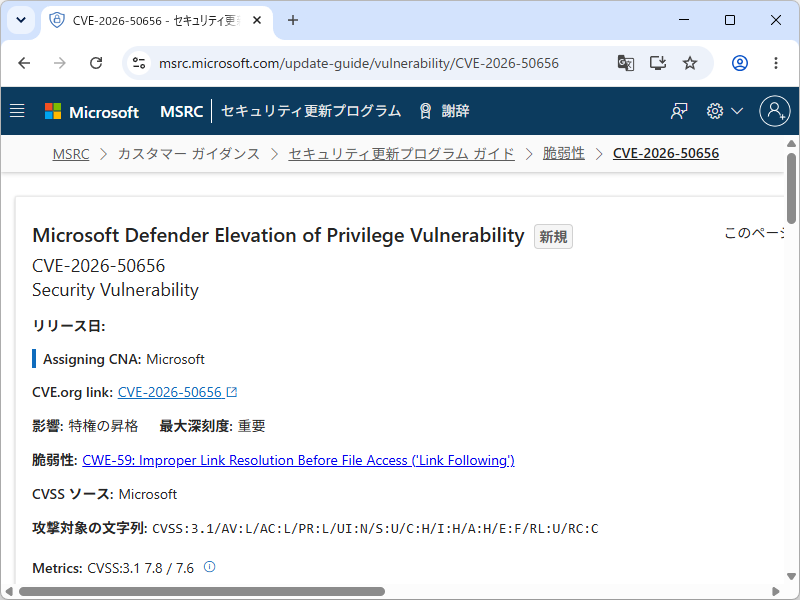Minimize the browser window
This screenshot has height=600, width=800.
(x=684, y=20)
